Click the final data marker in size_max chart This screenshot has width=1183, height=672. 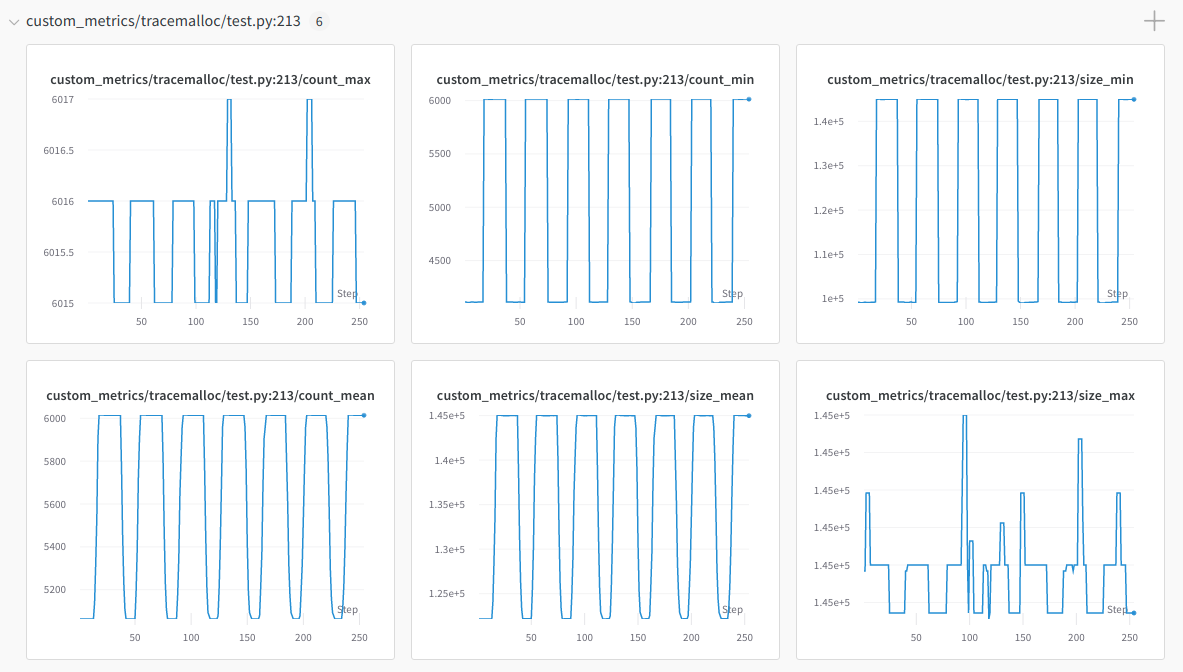(1134, 613)
